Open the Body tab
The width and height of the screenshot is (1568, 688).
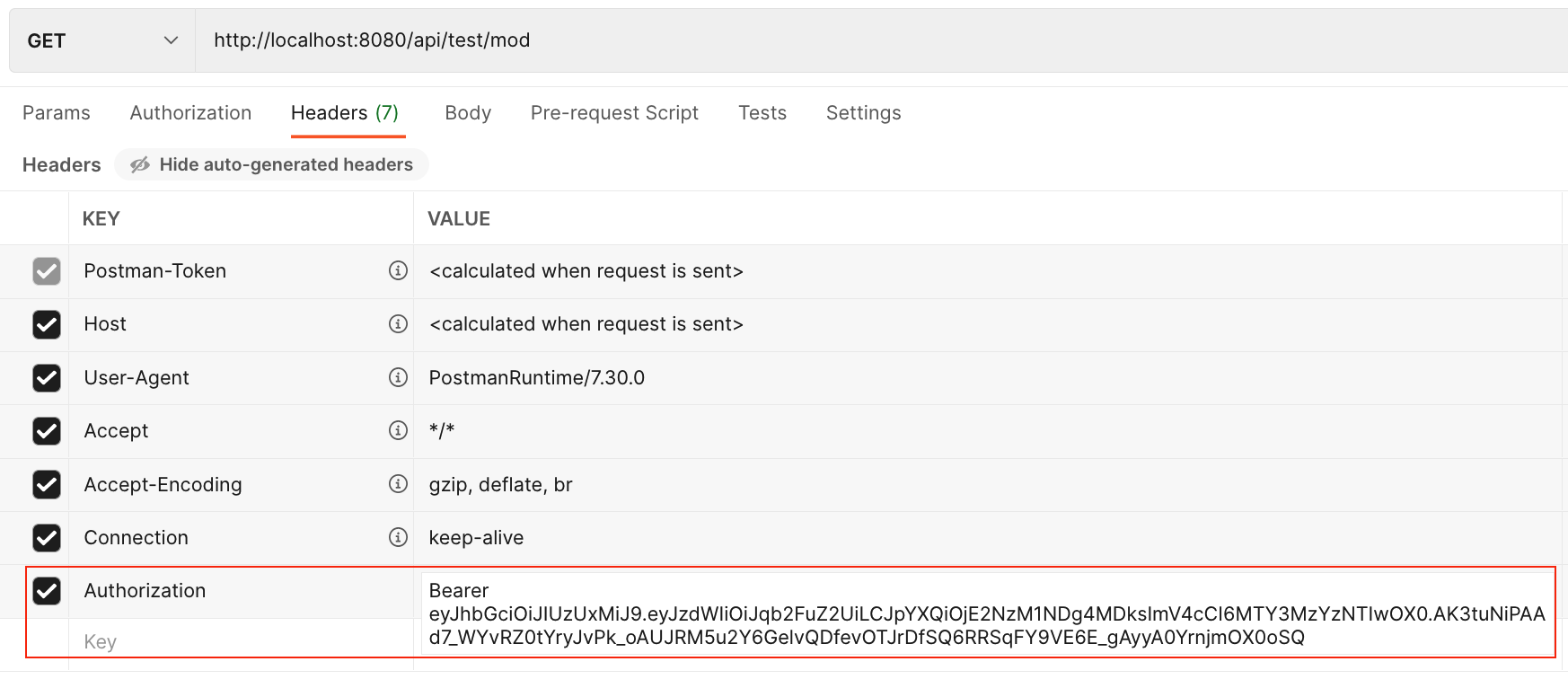click(468, 113)
